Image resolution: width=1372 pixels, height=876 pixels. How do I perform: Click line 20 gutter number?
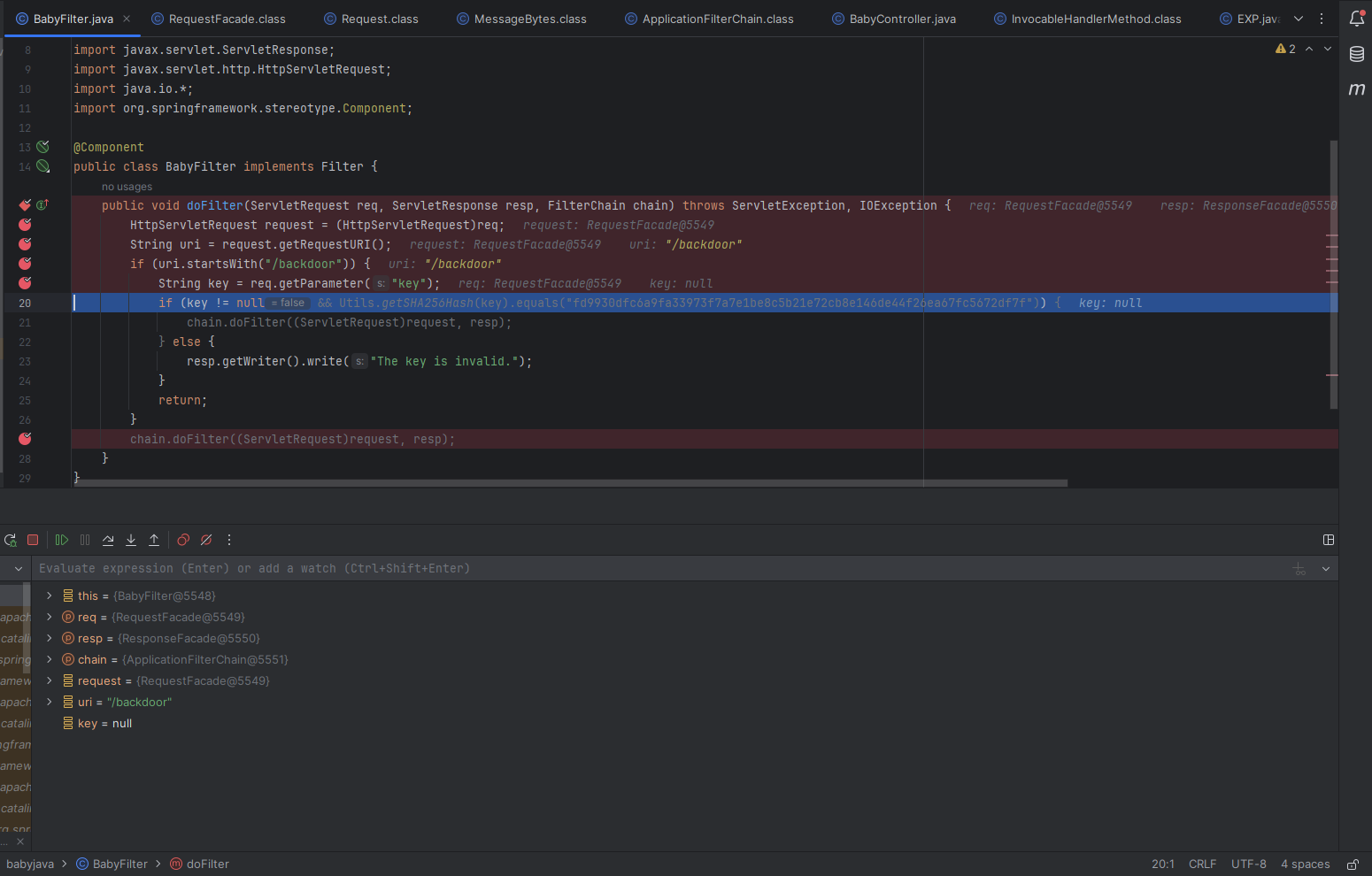(25, 303)
